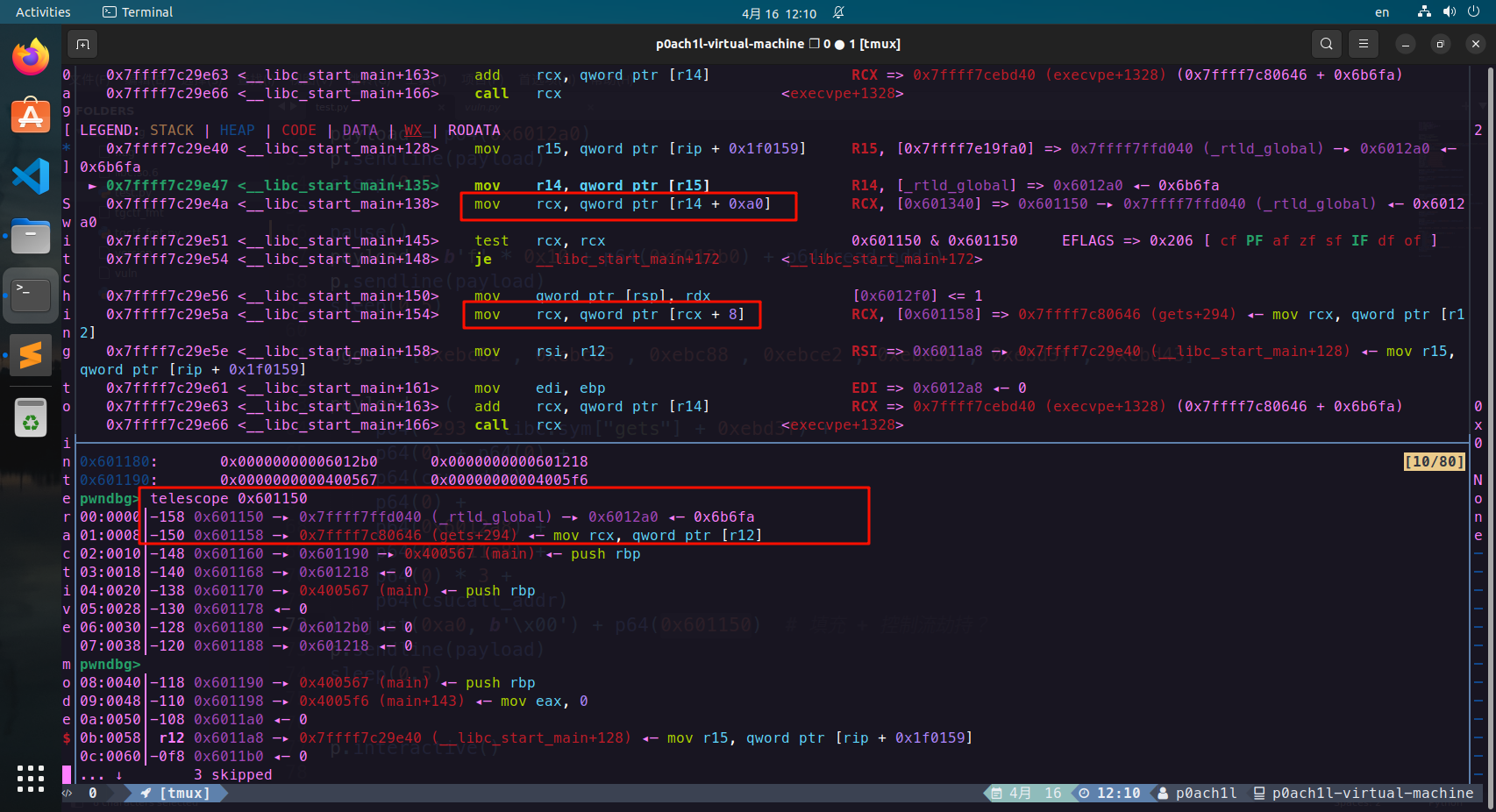This screenshot has height=812, width=1496.
Task: Maximize the terminal window
Action: (1441, 44)
